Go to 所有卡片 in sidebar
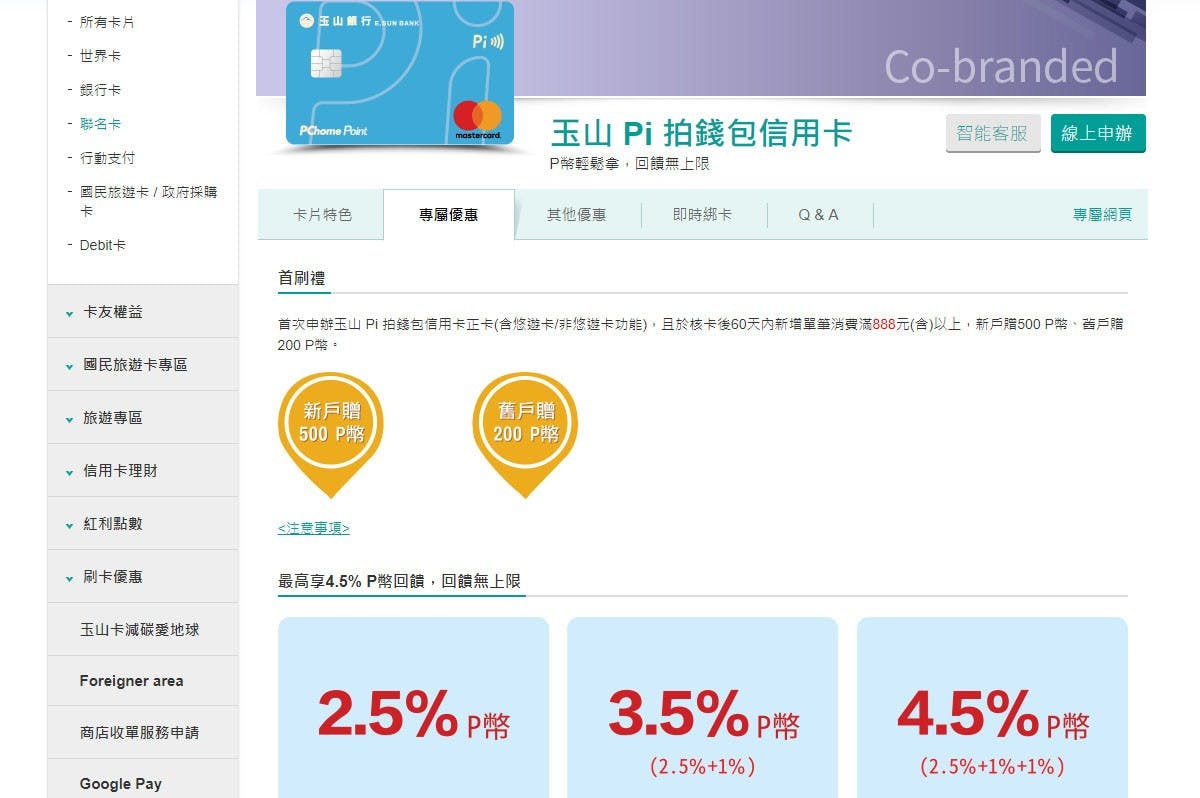Viewport: 1200px width, 798px height. [107, 22]
